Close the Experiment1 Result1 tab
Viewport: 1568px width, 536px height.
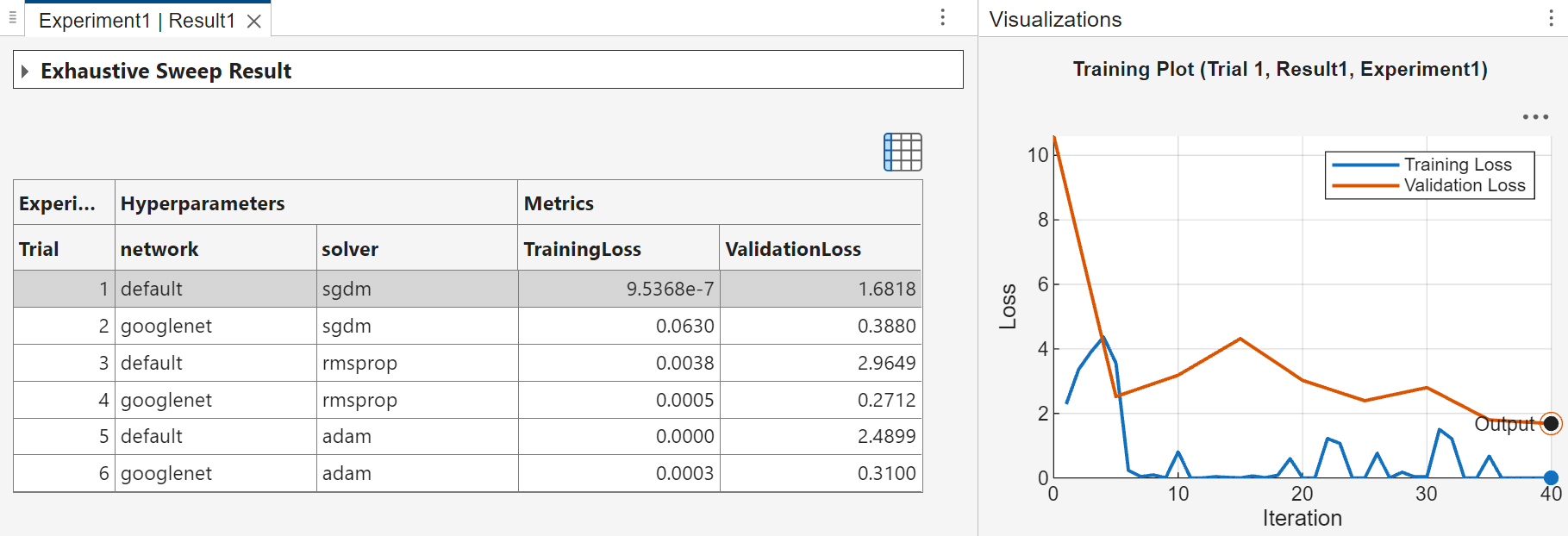(254, 22)
